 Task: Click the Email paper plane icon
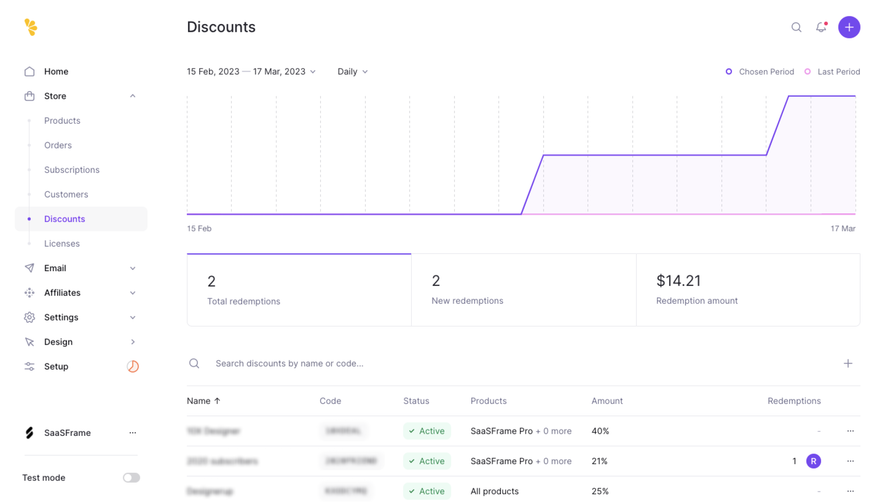(x=29, y=268)
